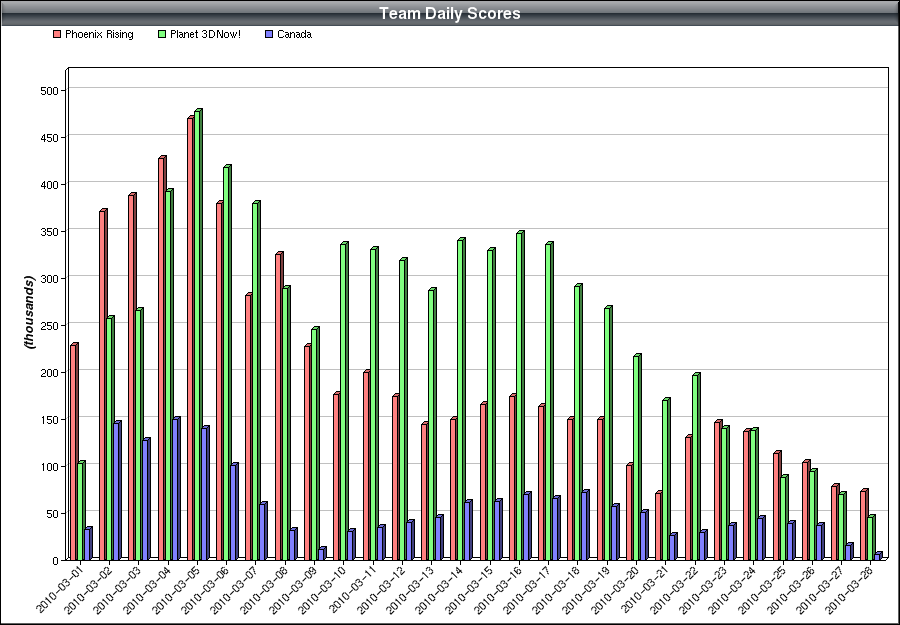Click the green Planet 3DNow! bar for 2010-03-26

pos(813,515)
